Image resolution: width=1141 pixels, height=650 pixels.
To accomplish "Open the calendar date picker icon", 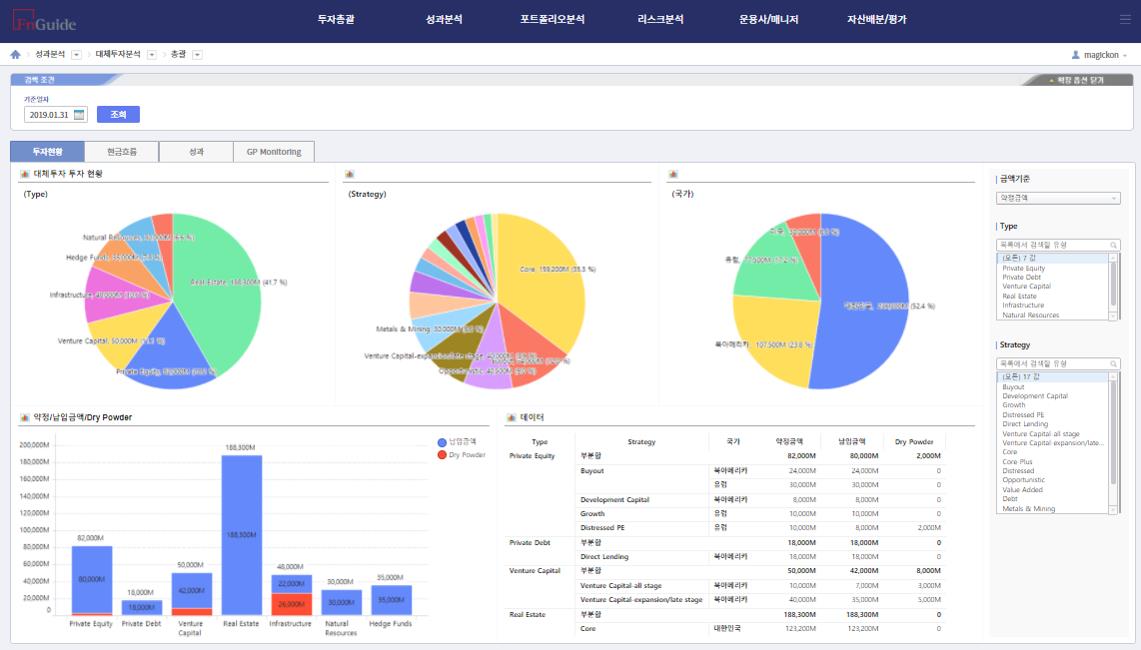I will click(79, 115).
